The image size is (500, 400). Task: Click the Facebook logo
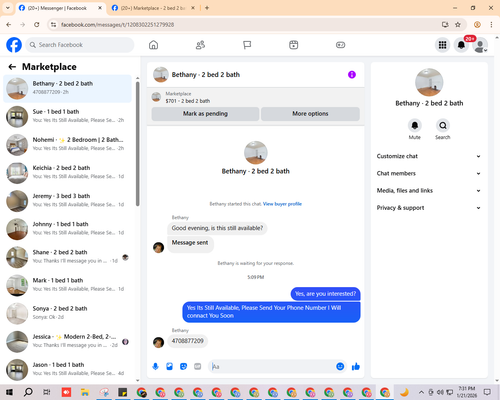click(14, 45)
